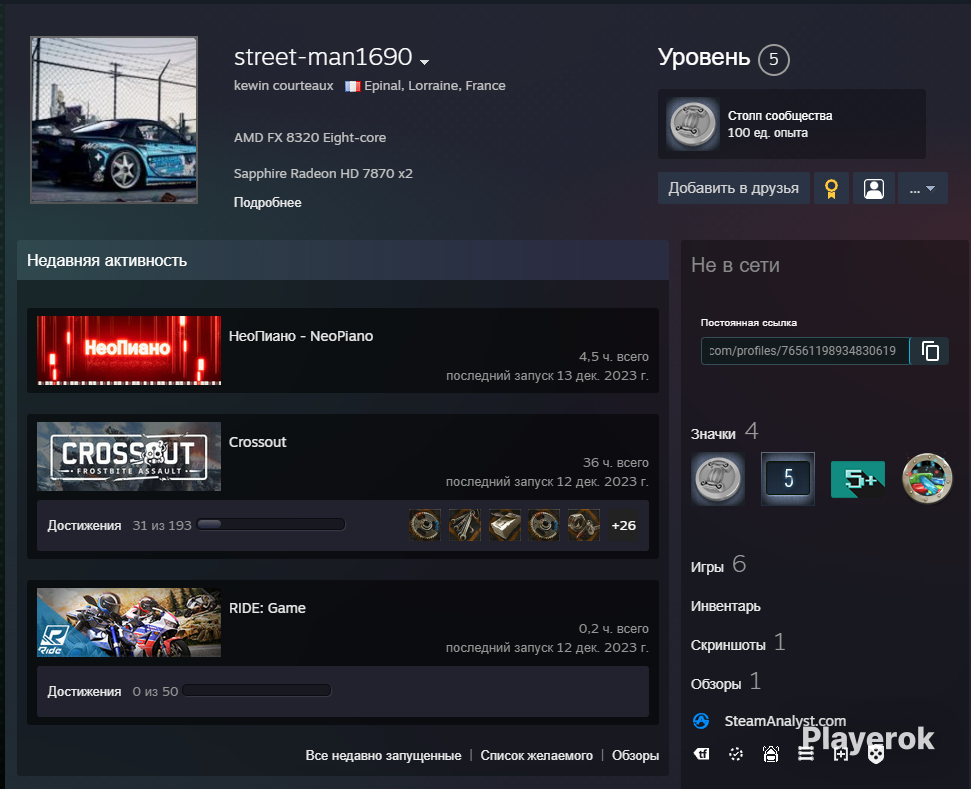Click the level 5 circle badge

[x=773, y=59]
